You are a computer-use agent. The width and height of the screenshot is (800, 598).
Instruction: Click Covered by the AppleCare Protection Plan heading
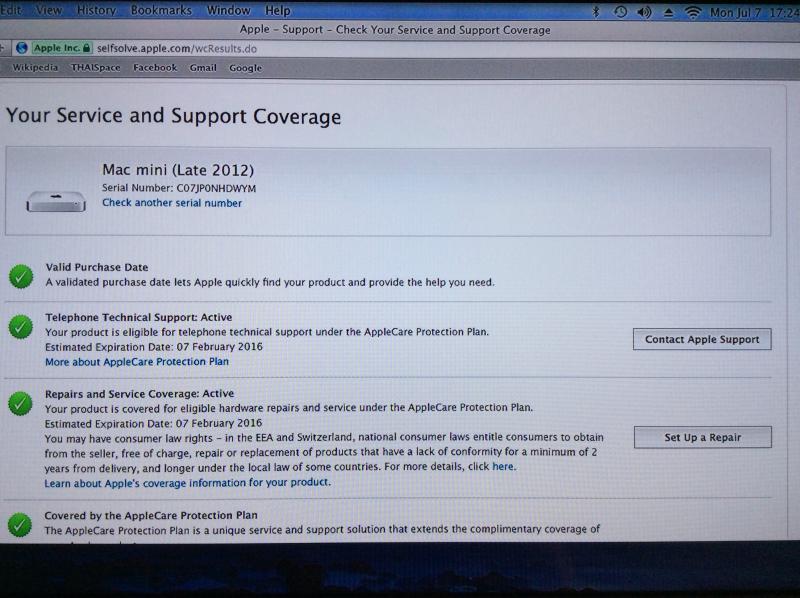pos(151,515)
